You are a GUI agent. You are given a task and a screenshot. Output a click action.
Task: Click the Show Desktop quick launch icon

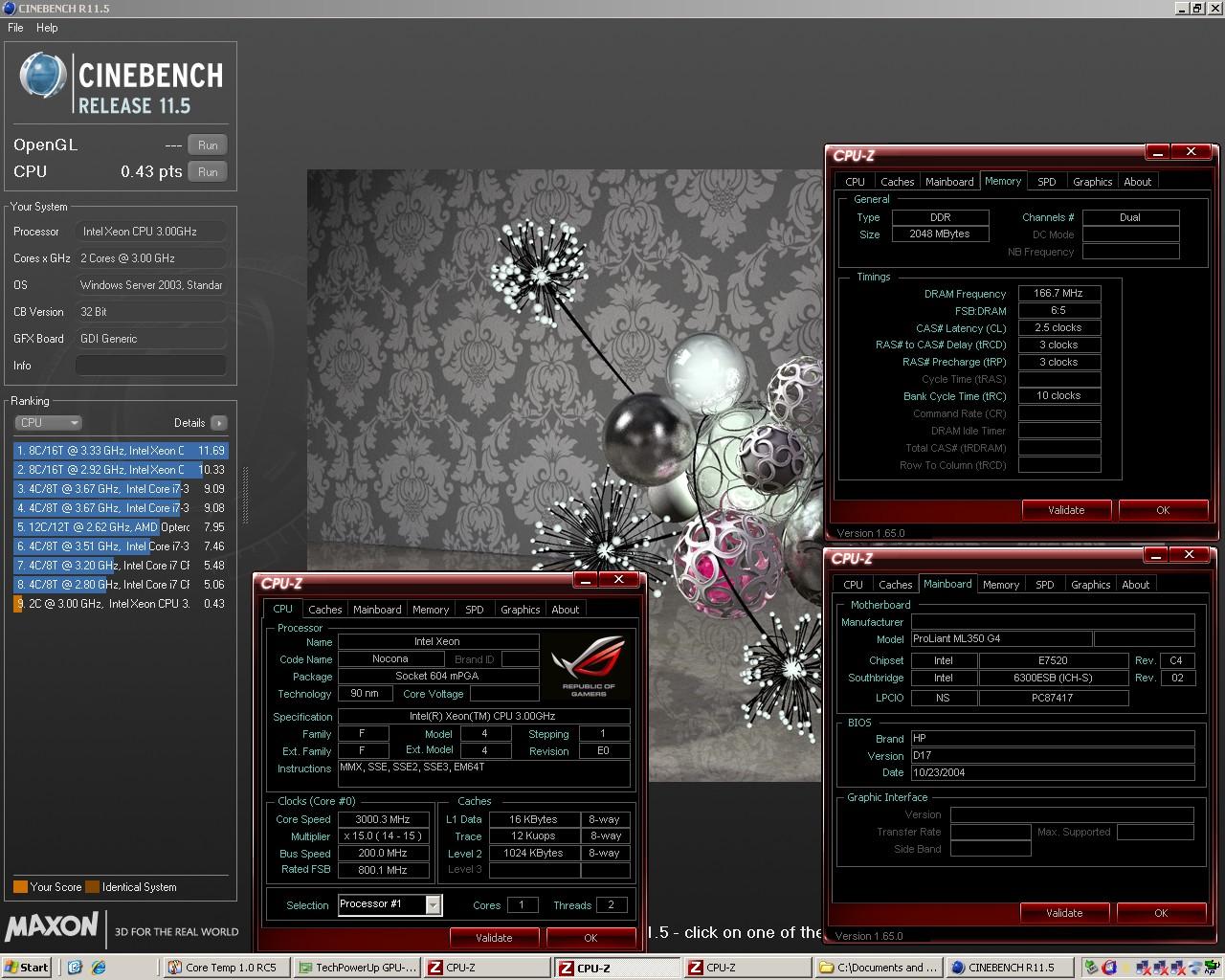pyautogui.click(x=76, y=968)
